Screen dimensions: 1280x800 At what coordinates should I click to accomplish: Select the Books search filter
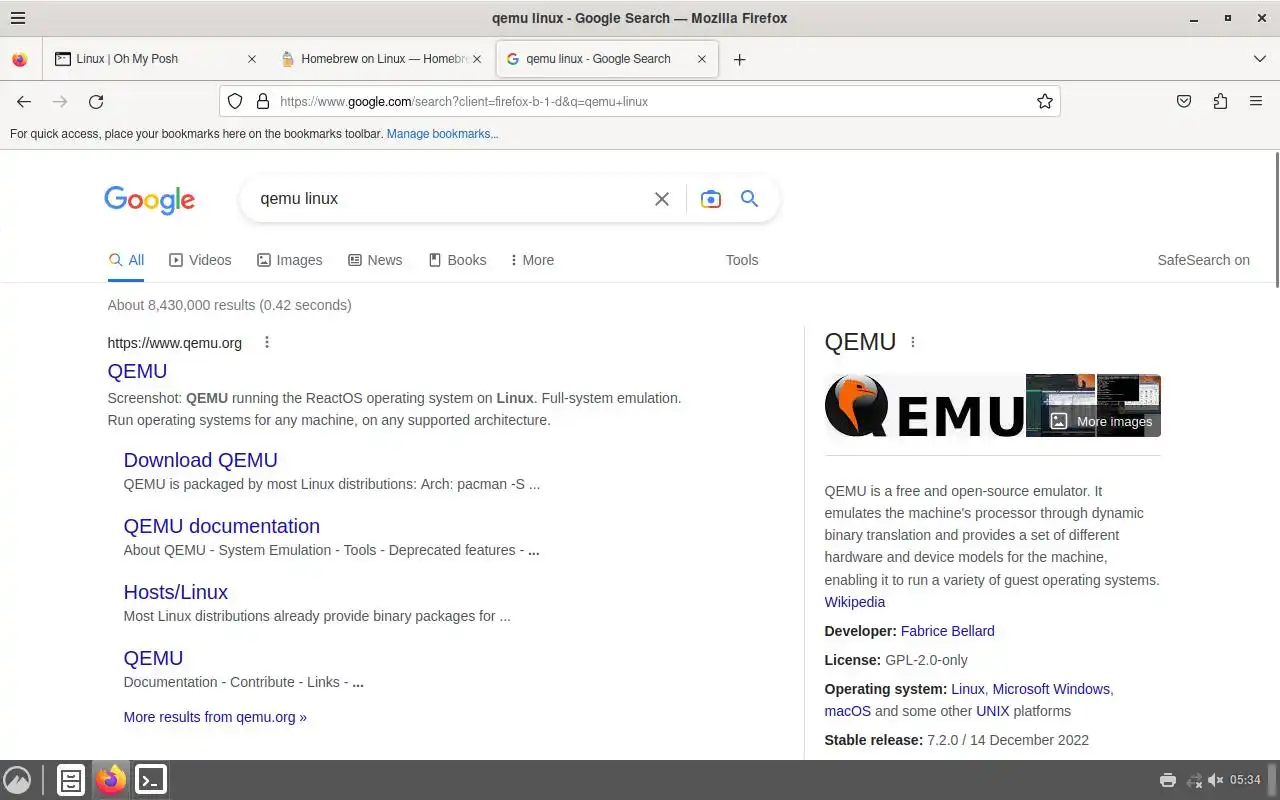click(457, 260)
